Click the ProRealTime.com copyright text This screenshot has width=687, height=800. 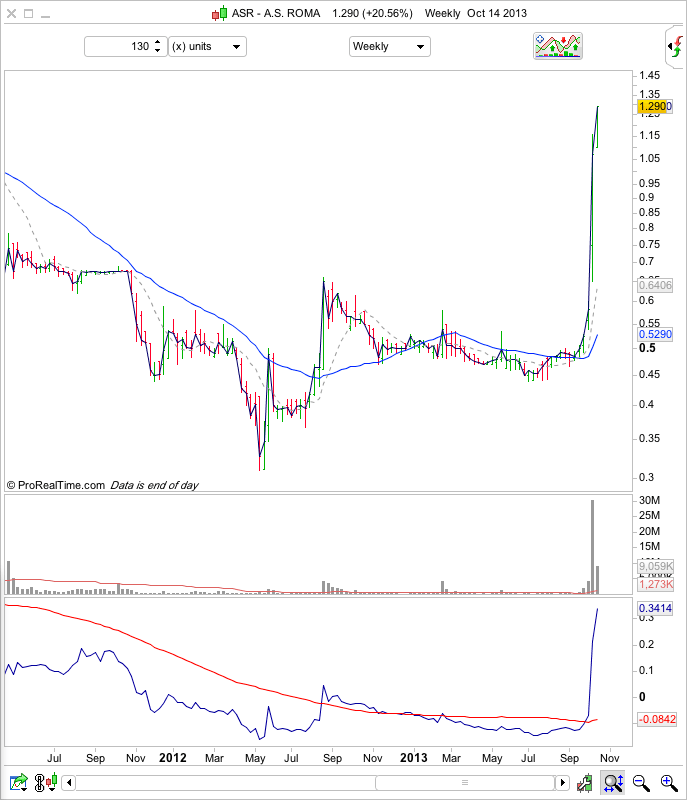[56, 485]
